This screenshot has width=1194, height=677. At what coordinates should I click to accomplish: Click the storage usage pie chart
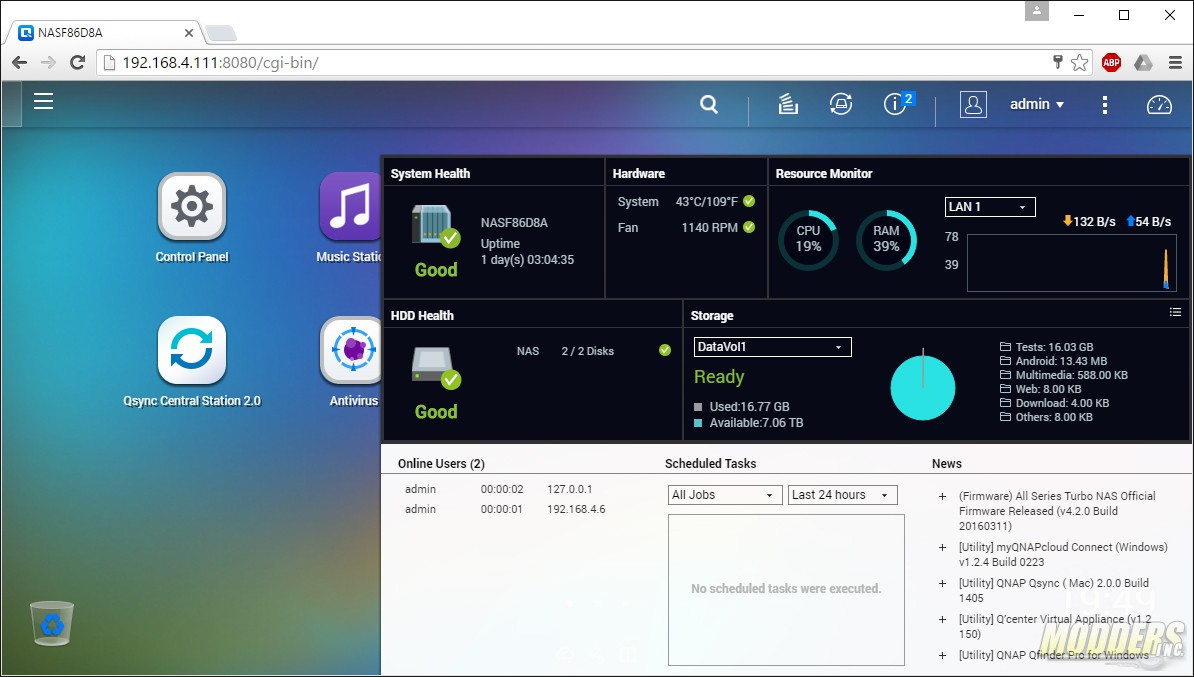click(x=923, y=388)
